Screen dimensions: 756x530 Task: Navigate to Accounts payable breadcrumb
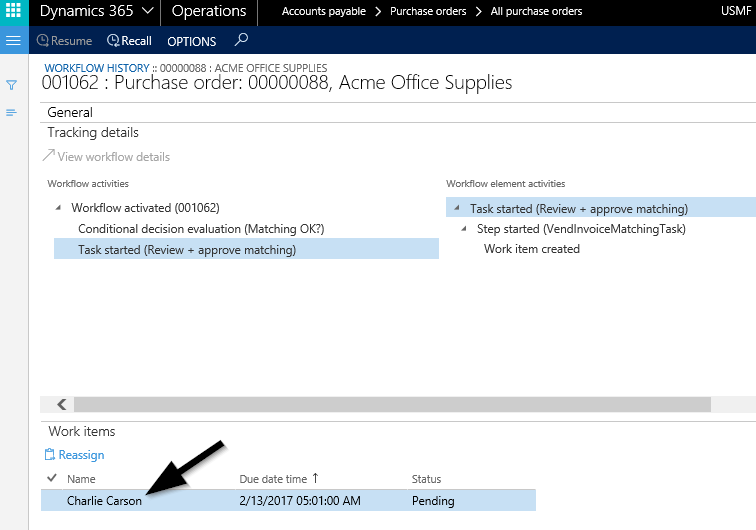(x=320, y=12)
